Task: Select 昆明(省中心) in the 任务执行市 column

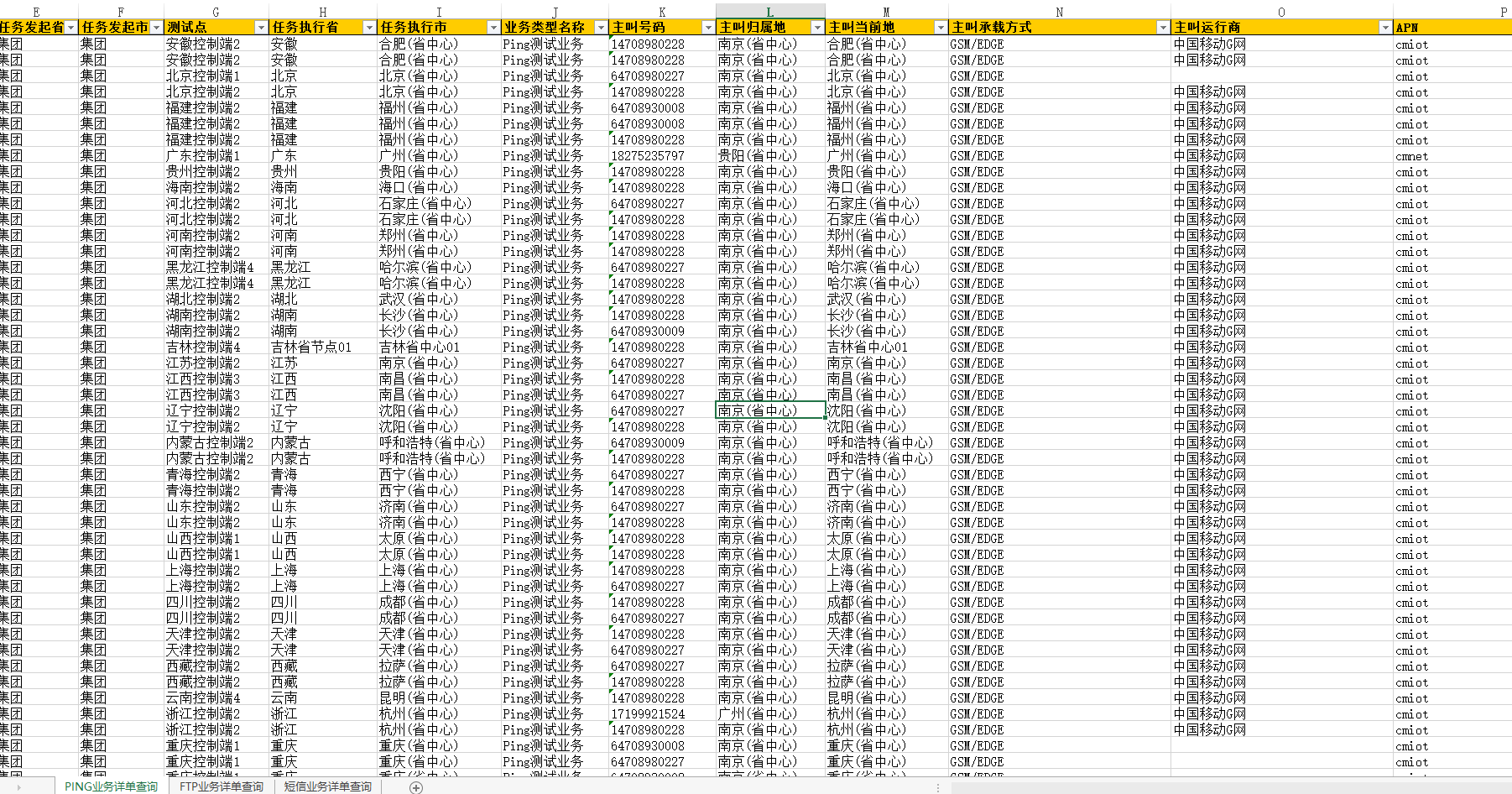Action: (x=439, y=697)
